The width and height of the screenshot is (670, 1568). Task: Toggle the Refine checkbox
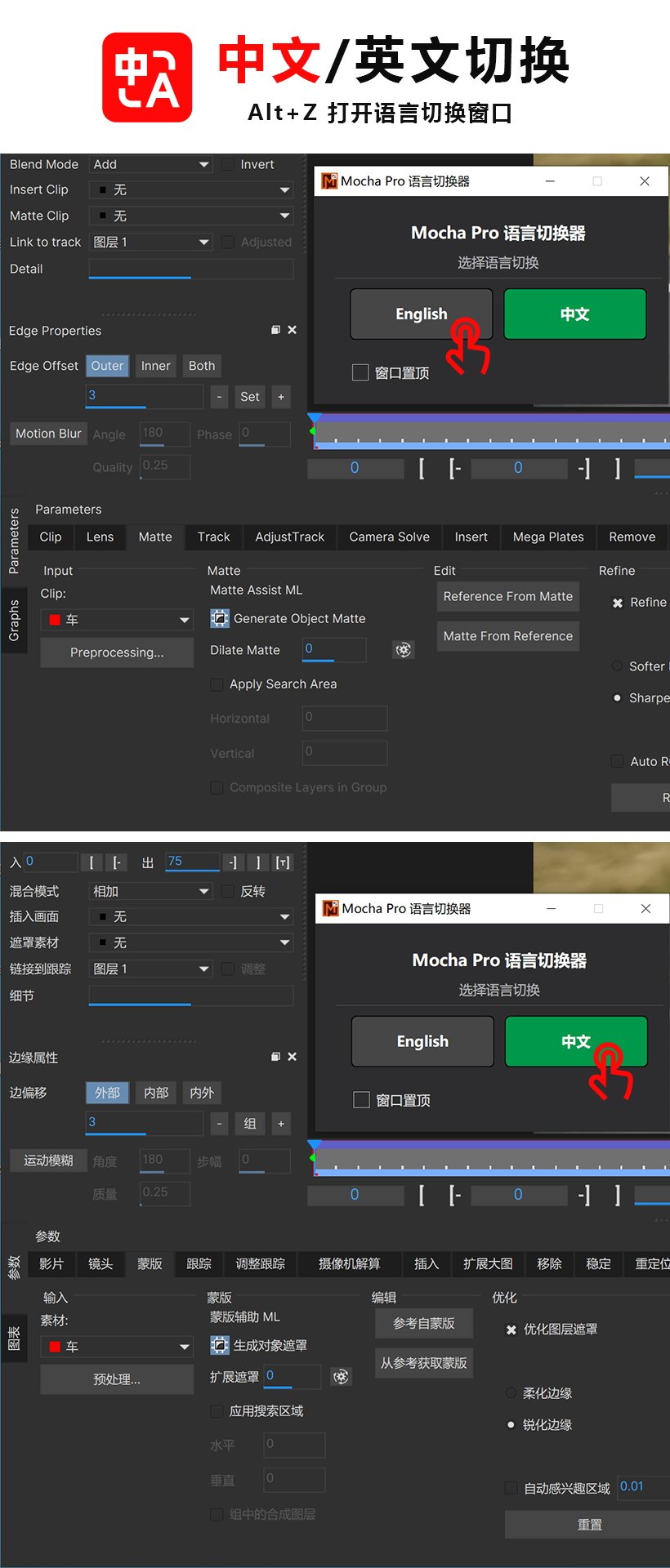coord(618,603)
